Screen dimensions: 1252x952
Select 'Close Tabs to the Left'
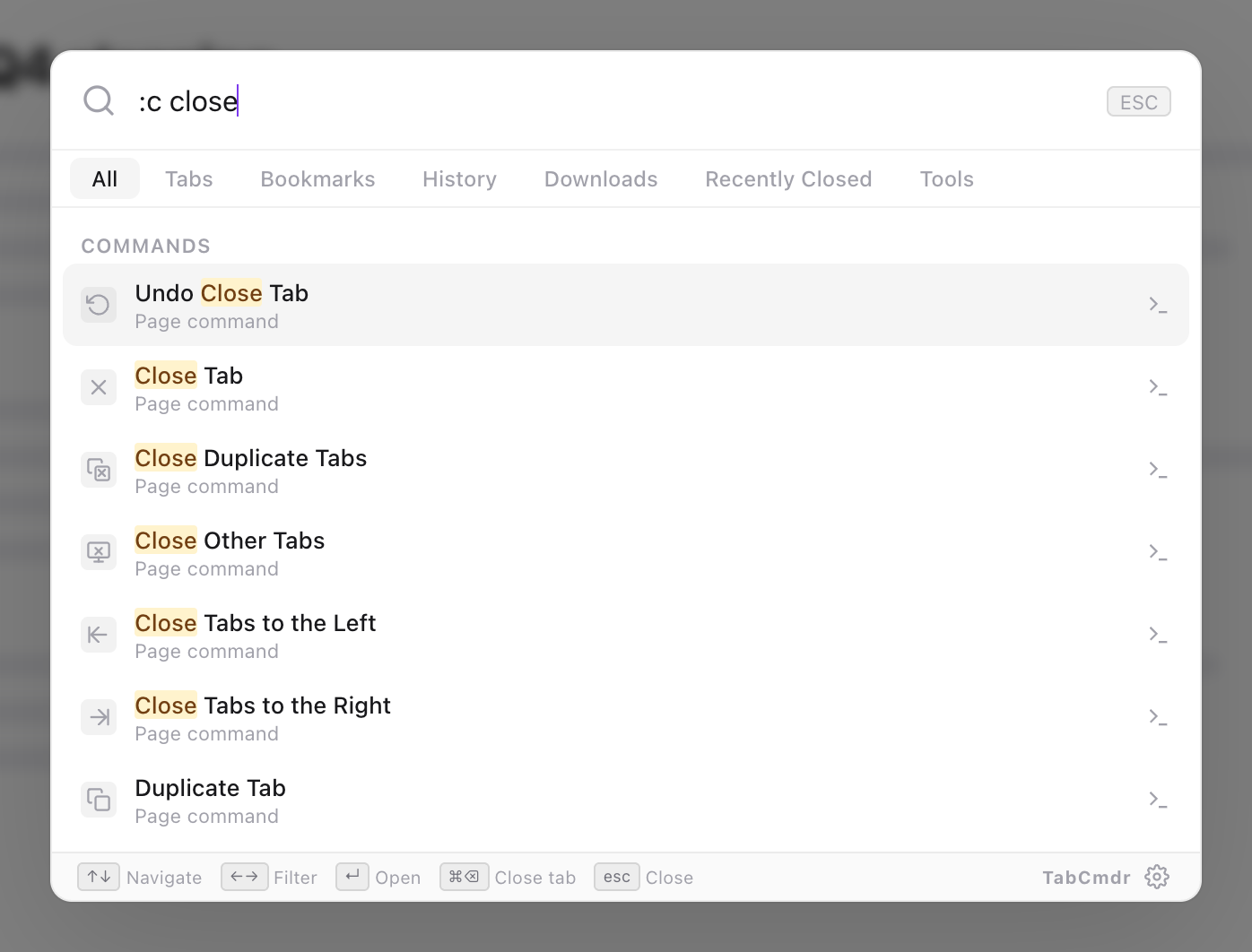pyautogui.click(x=626, y=635)
